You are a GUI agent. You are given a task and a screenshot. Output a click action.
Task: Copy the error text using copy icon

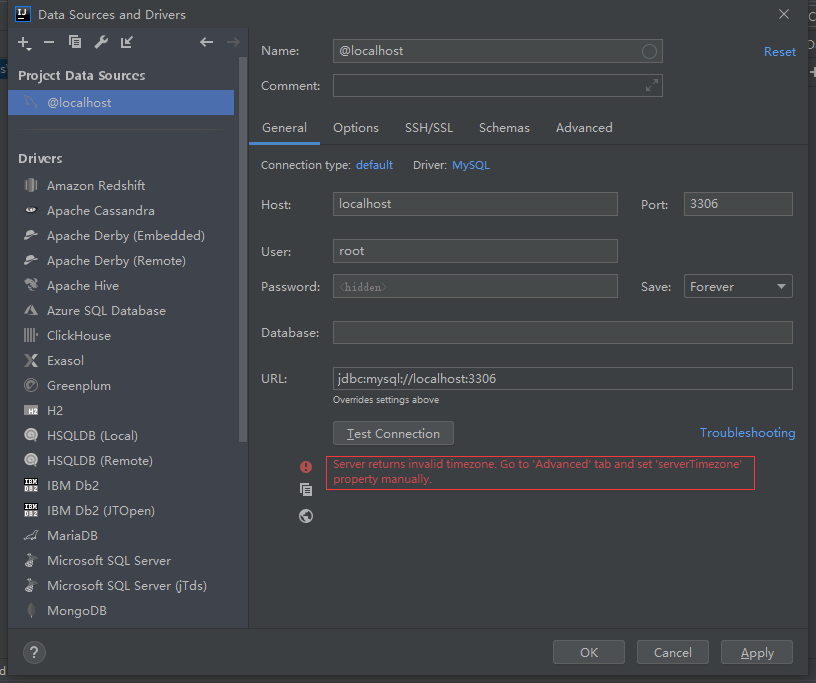306,490
